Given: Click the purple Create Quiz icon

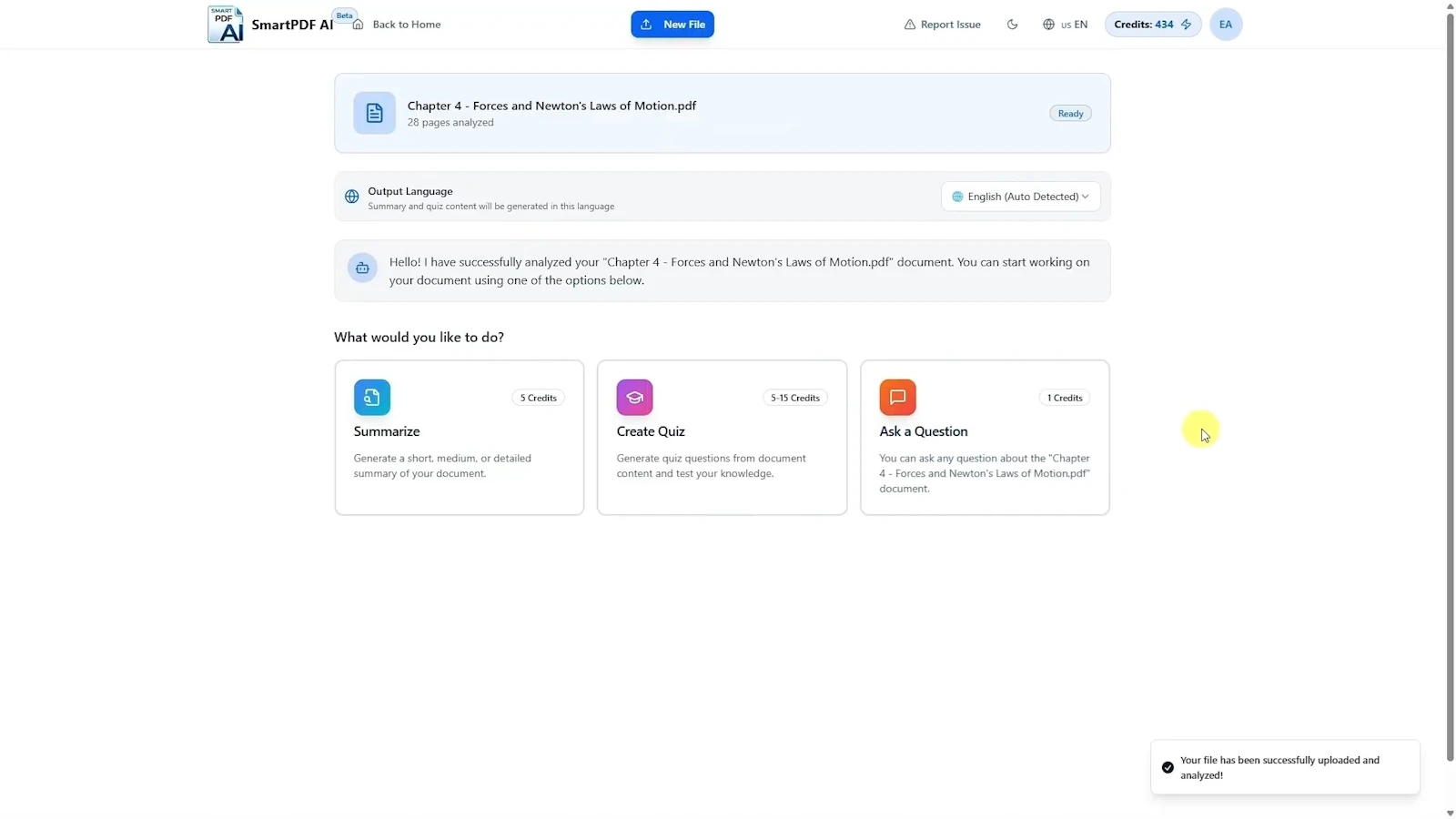Looking at the screenshot, I should (x=634, y=398).
